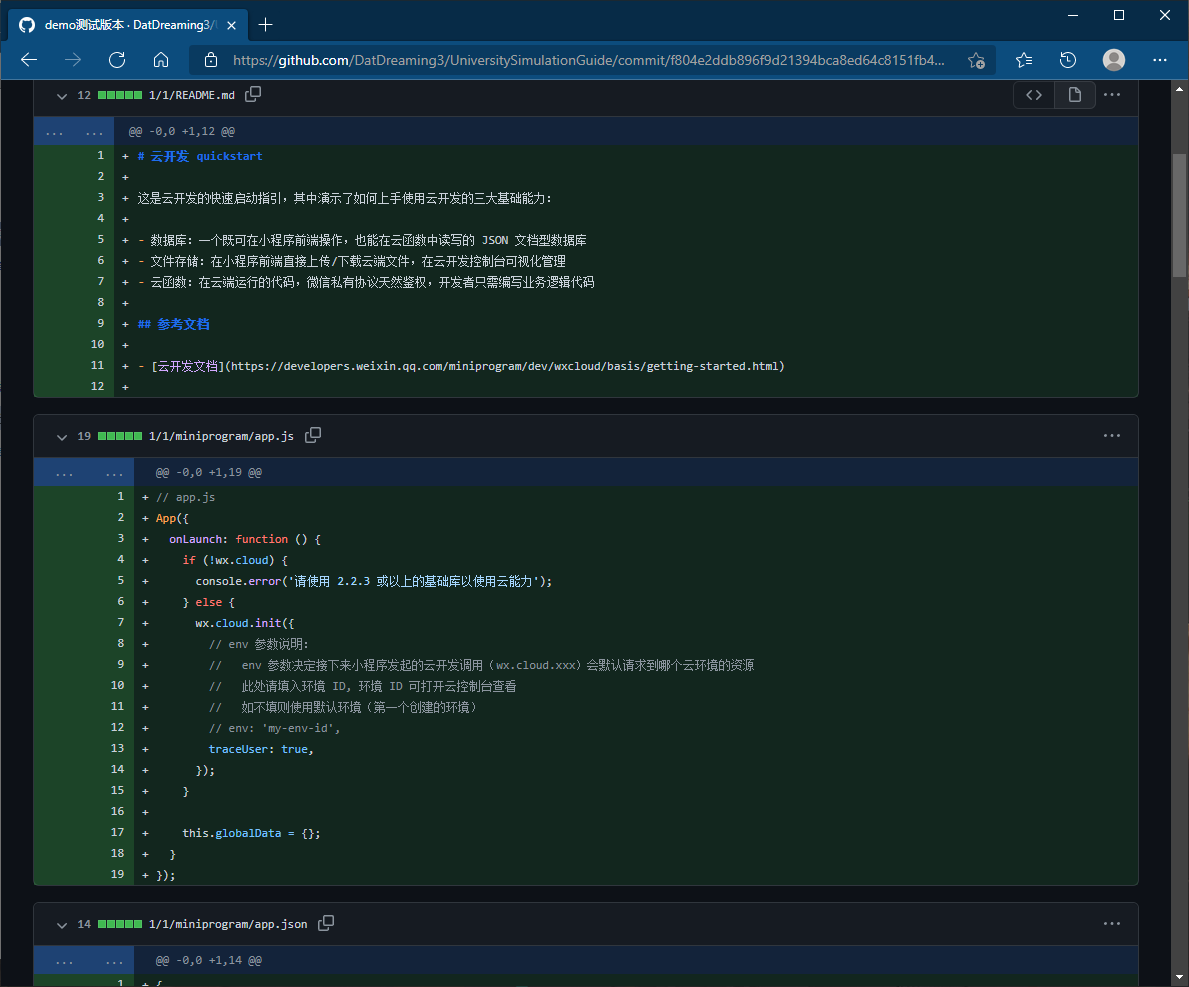This screenshot has height=987, width=1189.
Task: Go to the browser home page
Action: (x=160, y=60)
